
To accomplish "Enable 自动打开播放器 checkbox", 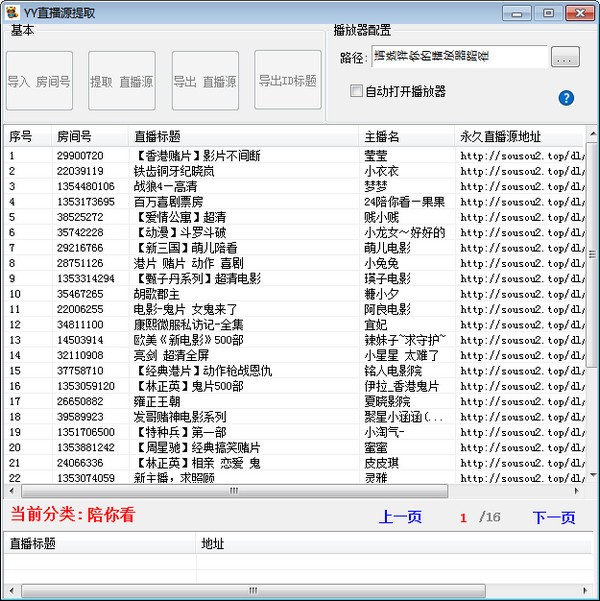I will click(x=357, y=91).
